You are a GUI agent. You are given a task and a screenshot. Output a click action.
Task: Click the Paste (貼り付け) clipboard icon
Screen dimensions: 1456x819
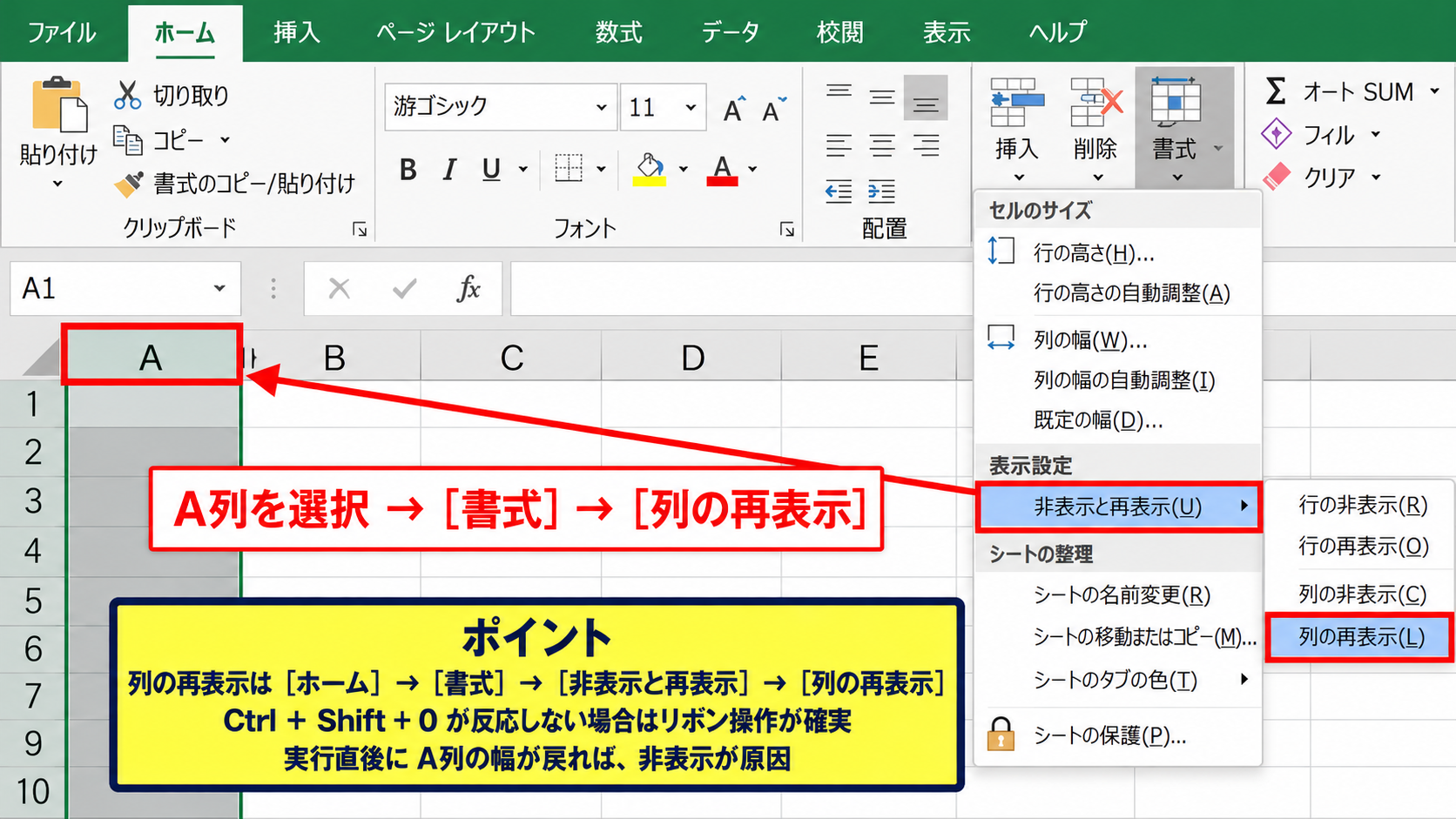coord(59,106)
